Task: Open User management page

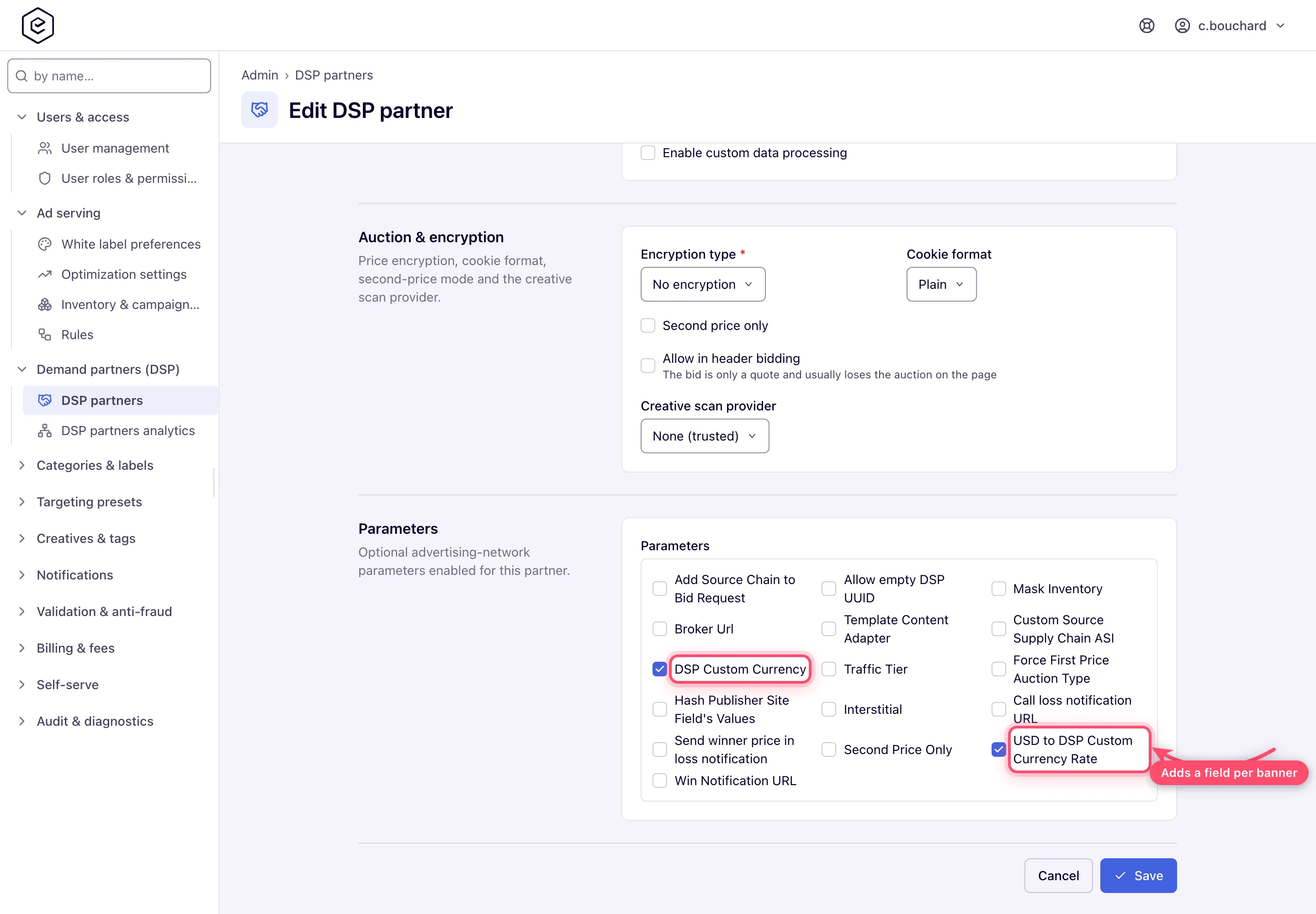Action: (120, 149)
